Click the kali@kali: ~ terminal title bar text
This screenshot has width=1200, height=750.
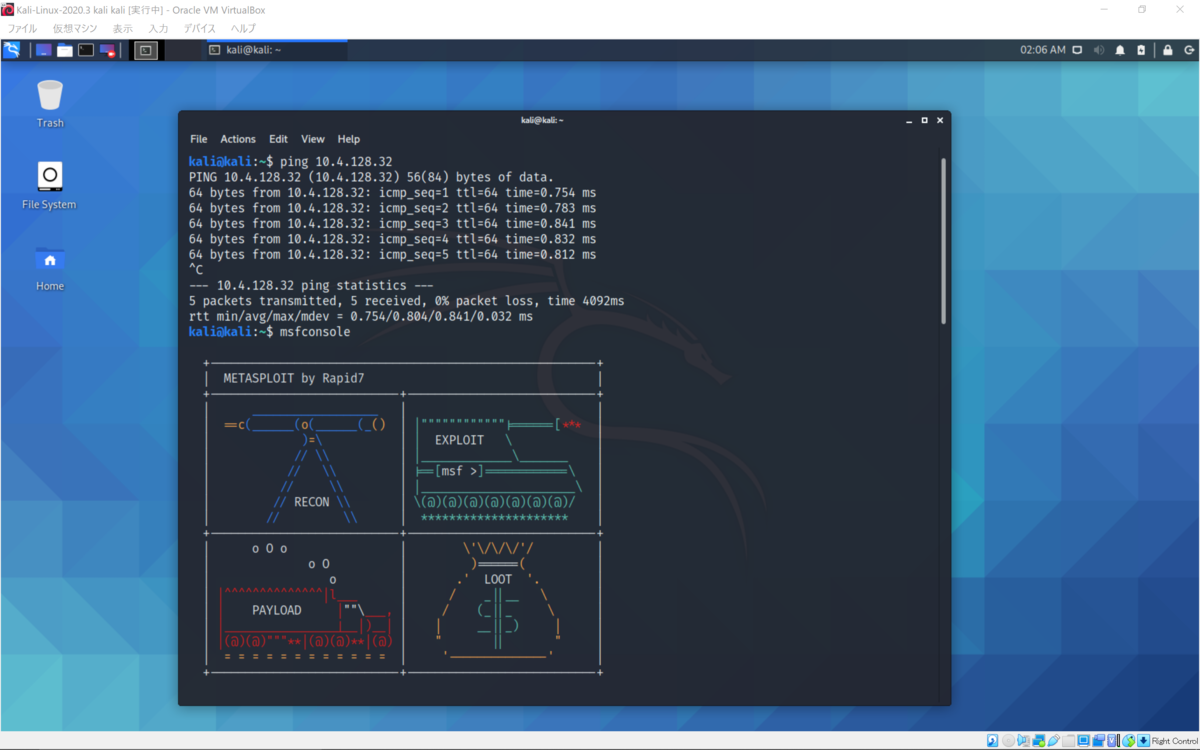click(x=542, y=120)
